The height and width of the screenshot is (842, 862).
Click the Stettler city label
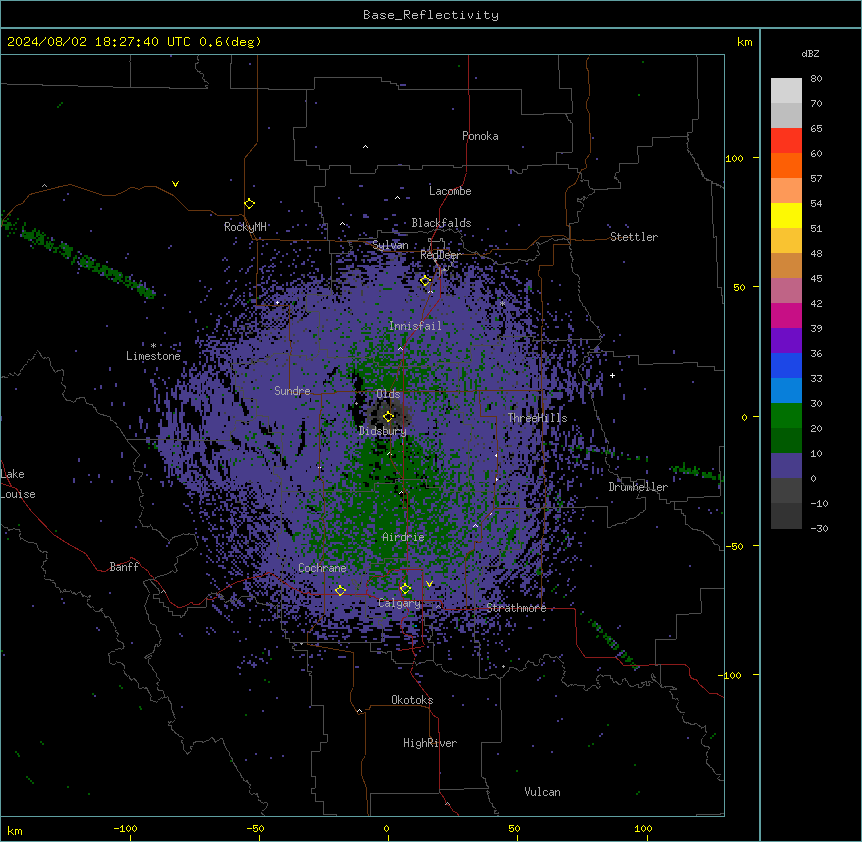[x=634, y=237]
